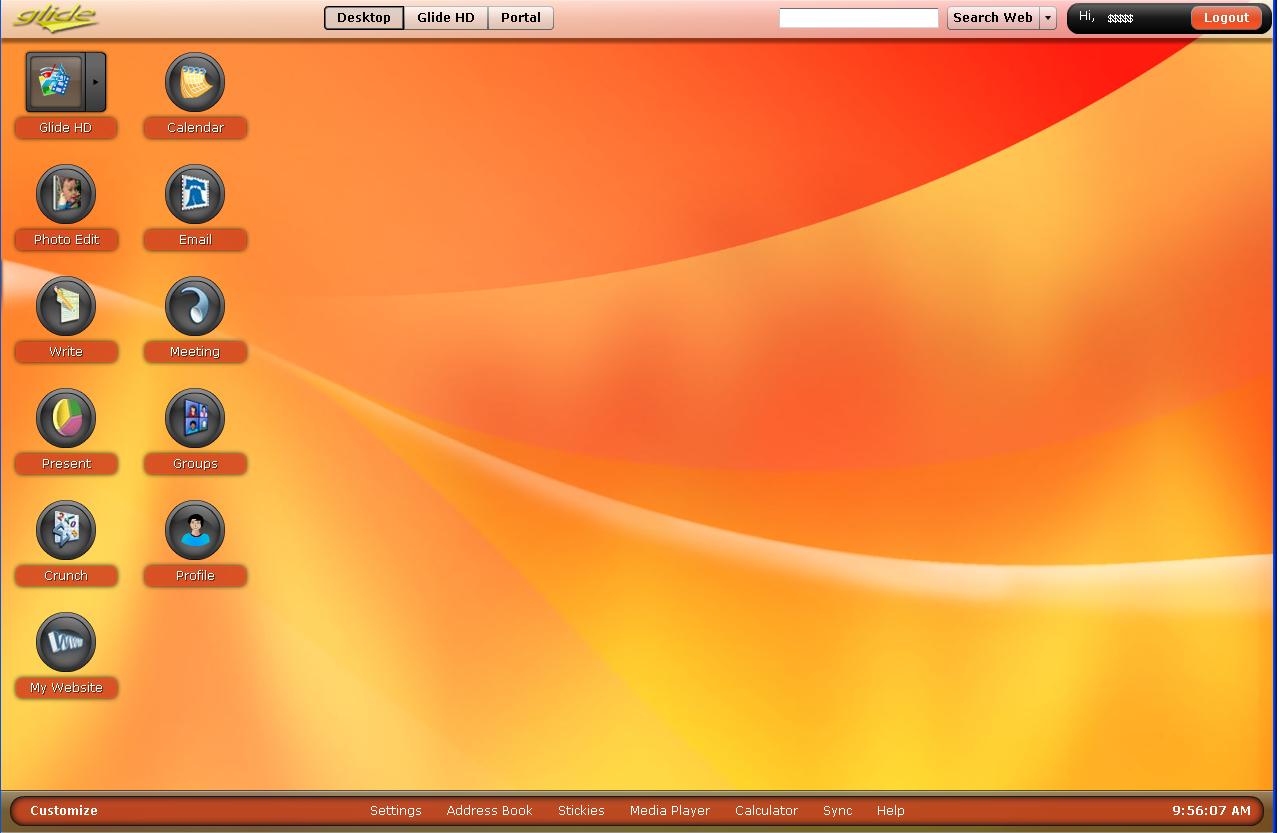Click the Groups label under its icon
This screenshot has width=1280, height=833.
point(195,464)
